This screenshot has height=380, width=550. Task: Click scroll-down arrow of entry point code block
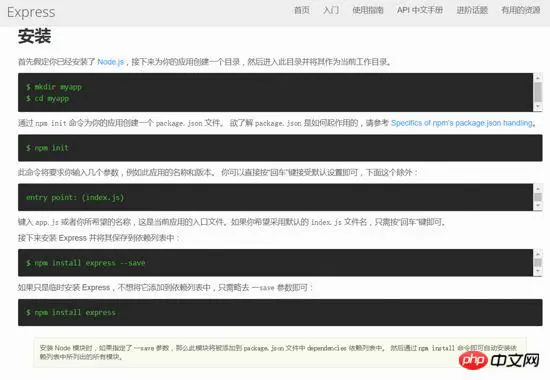point(538,206)
